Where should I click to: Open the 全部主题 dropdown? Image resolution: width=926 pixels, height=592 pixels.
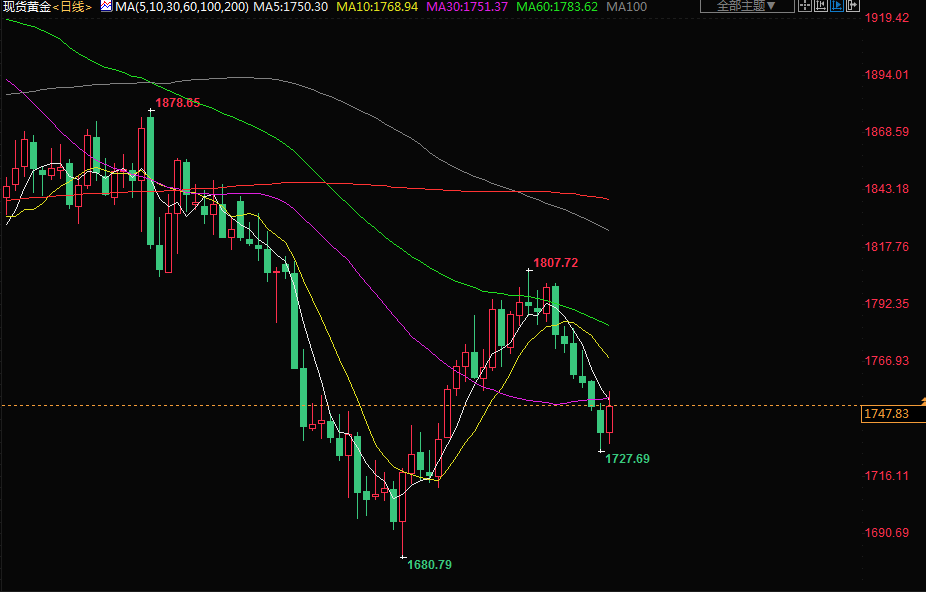[x=745, y=6]
